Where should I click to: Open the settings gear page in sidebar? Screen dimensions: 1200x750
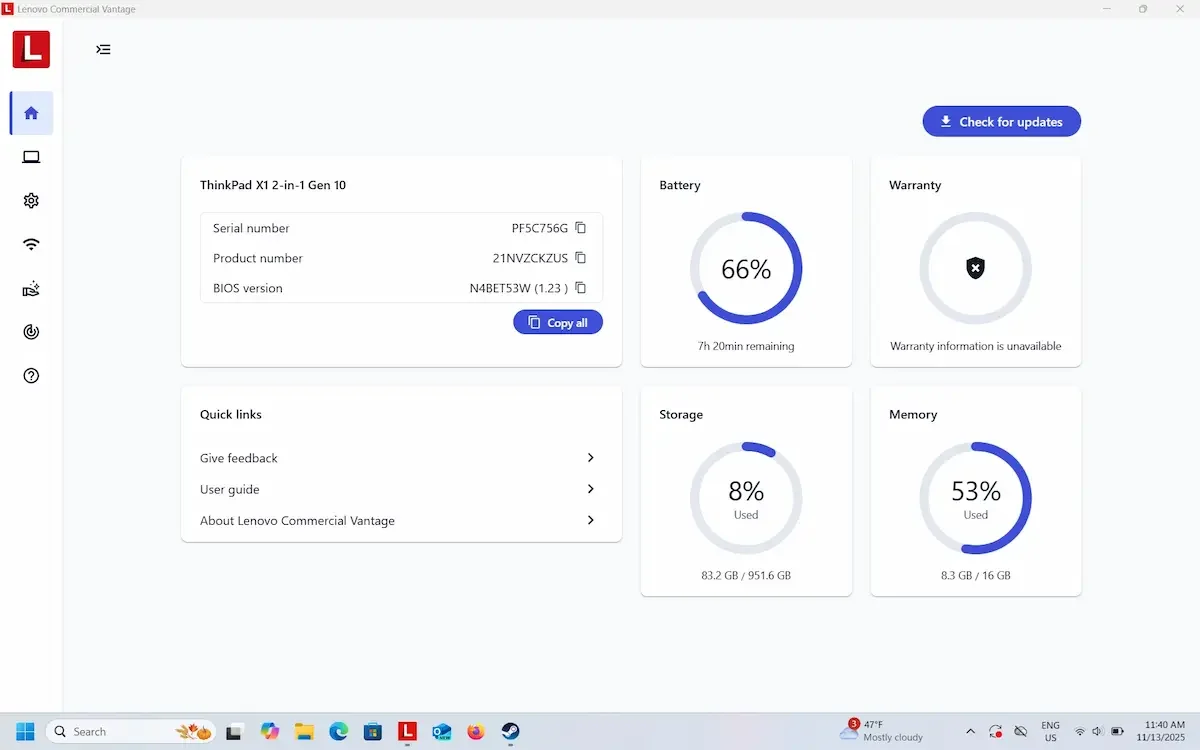[31, 201]
